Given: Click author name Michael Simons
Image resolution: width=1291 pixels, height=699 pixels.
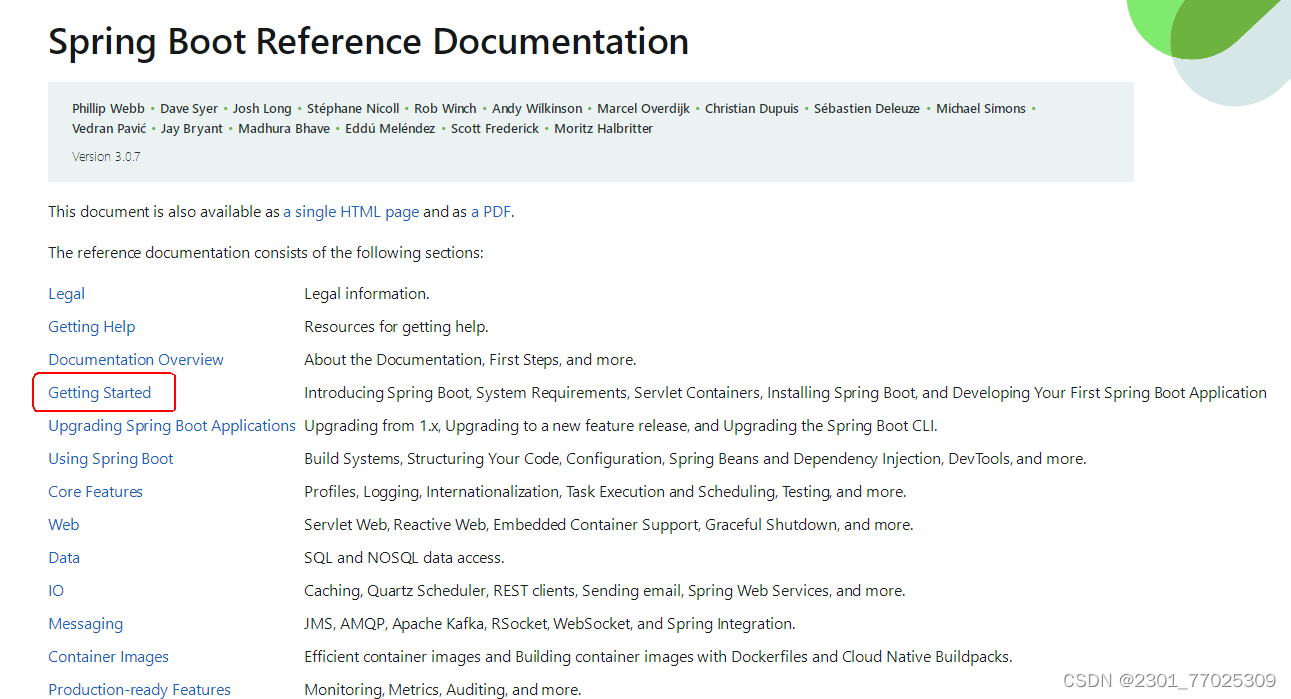Looking at the screenshot, I should 981,109.
